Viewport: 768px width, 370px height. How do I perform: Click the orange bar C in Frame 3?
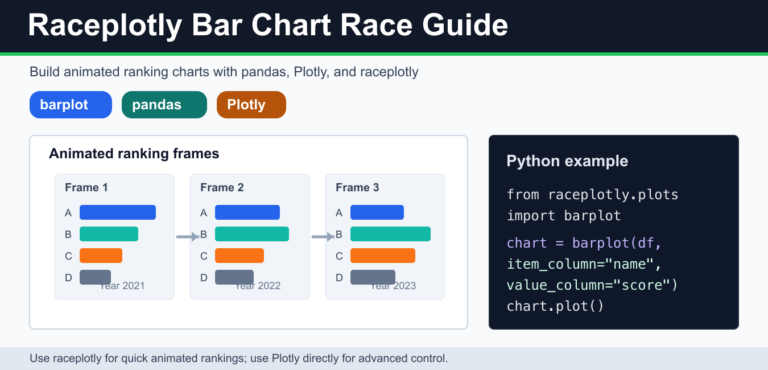383,256
